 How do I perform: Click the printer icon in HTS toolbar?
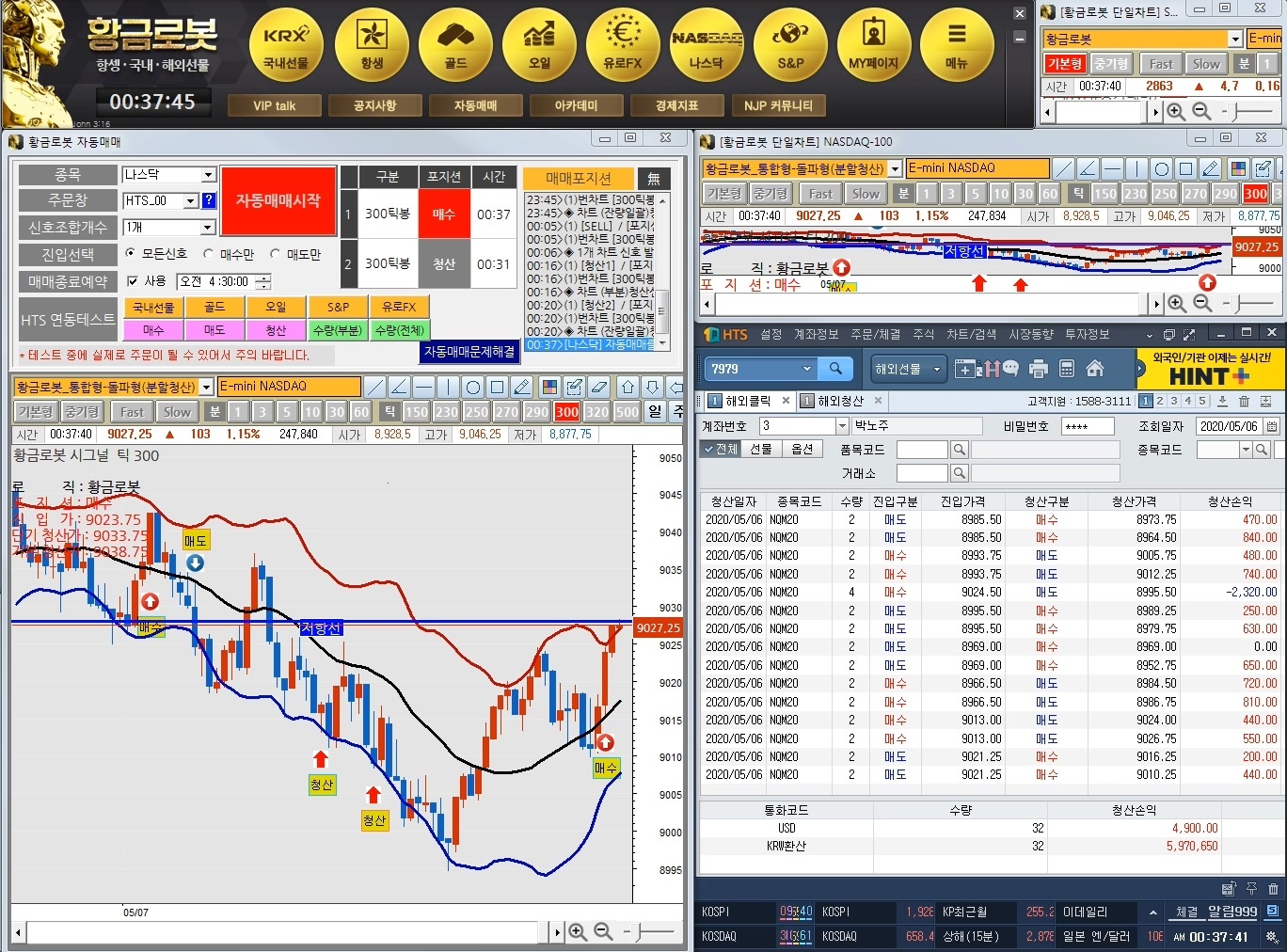pyautogui.click(x=1039, y=369)
